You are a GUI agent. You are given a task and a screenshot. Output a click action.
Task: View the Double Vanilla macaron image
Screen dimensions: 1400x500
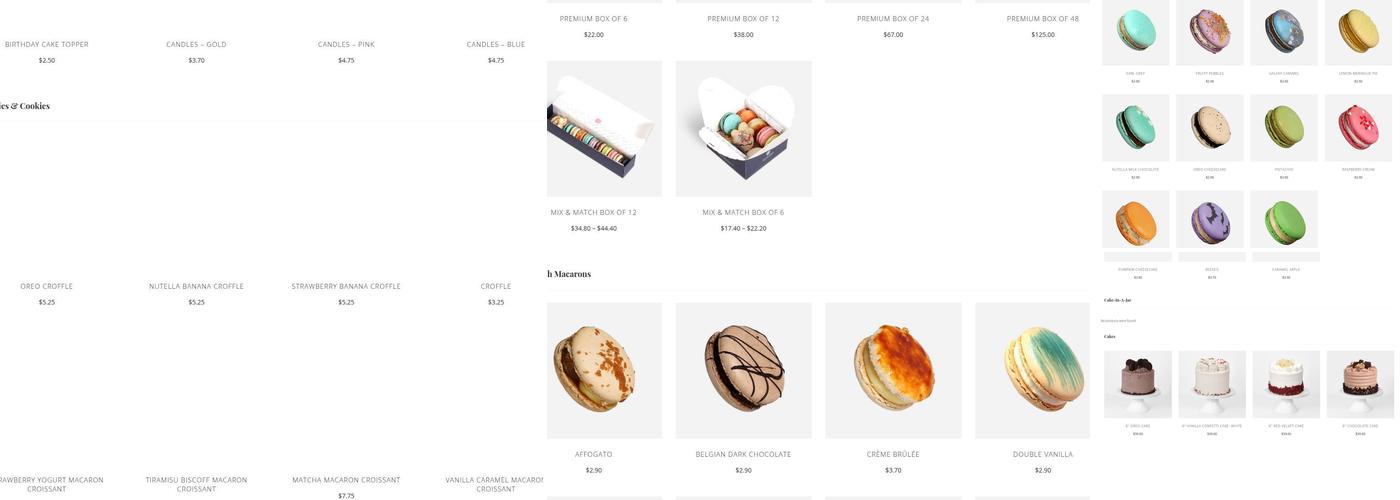pyautogui.click(x=1033, y=371)
